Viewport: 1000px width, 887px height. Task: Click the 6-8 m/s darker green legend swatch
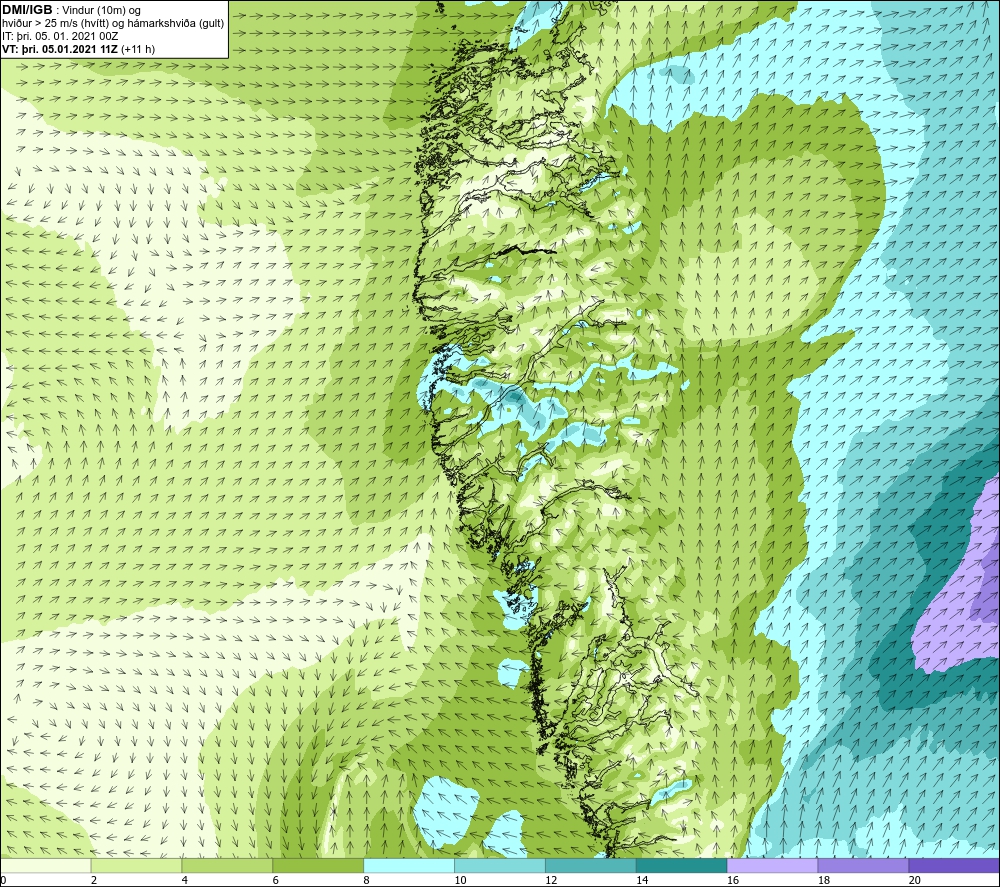coord(318,865)
